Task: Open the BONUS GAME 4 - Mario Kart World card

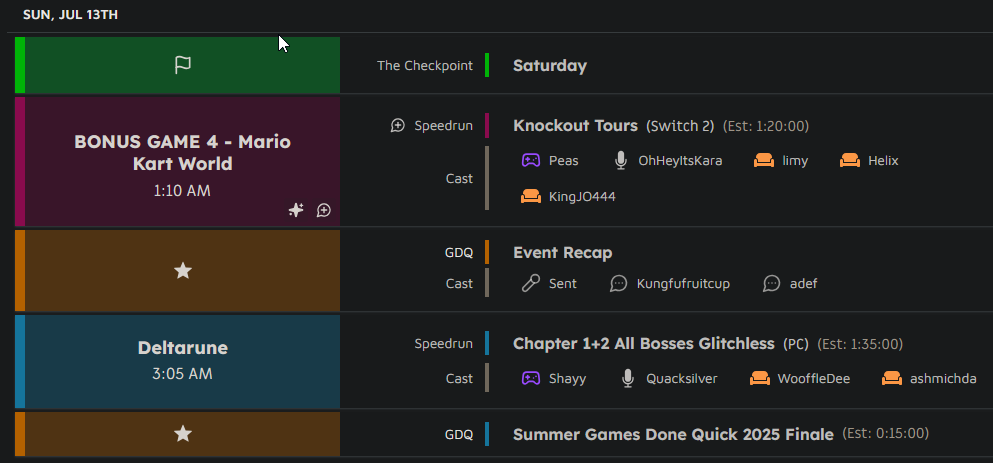Action: pos(177,162)
